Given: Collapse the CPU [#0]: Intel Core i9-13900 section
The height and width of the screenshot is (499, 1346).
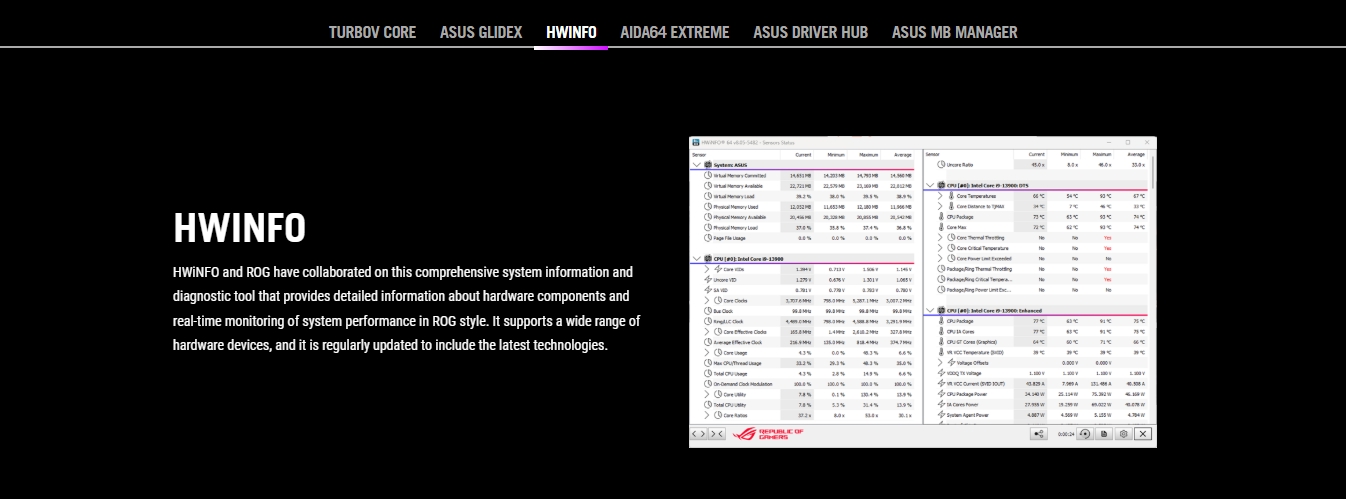Looking at the screenshot, I should tap(697, 258).
